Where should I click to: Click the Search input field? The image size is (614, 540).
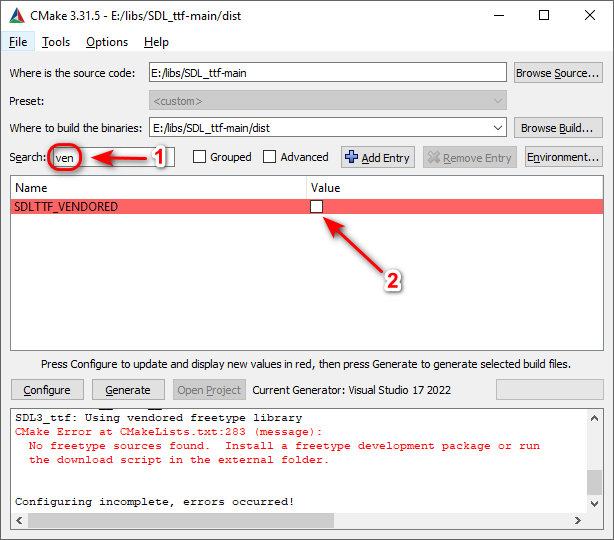[x=112, y=157]
